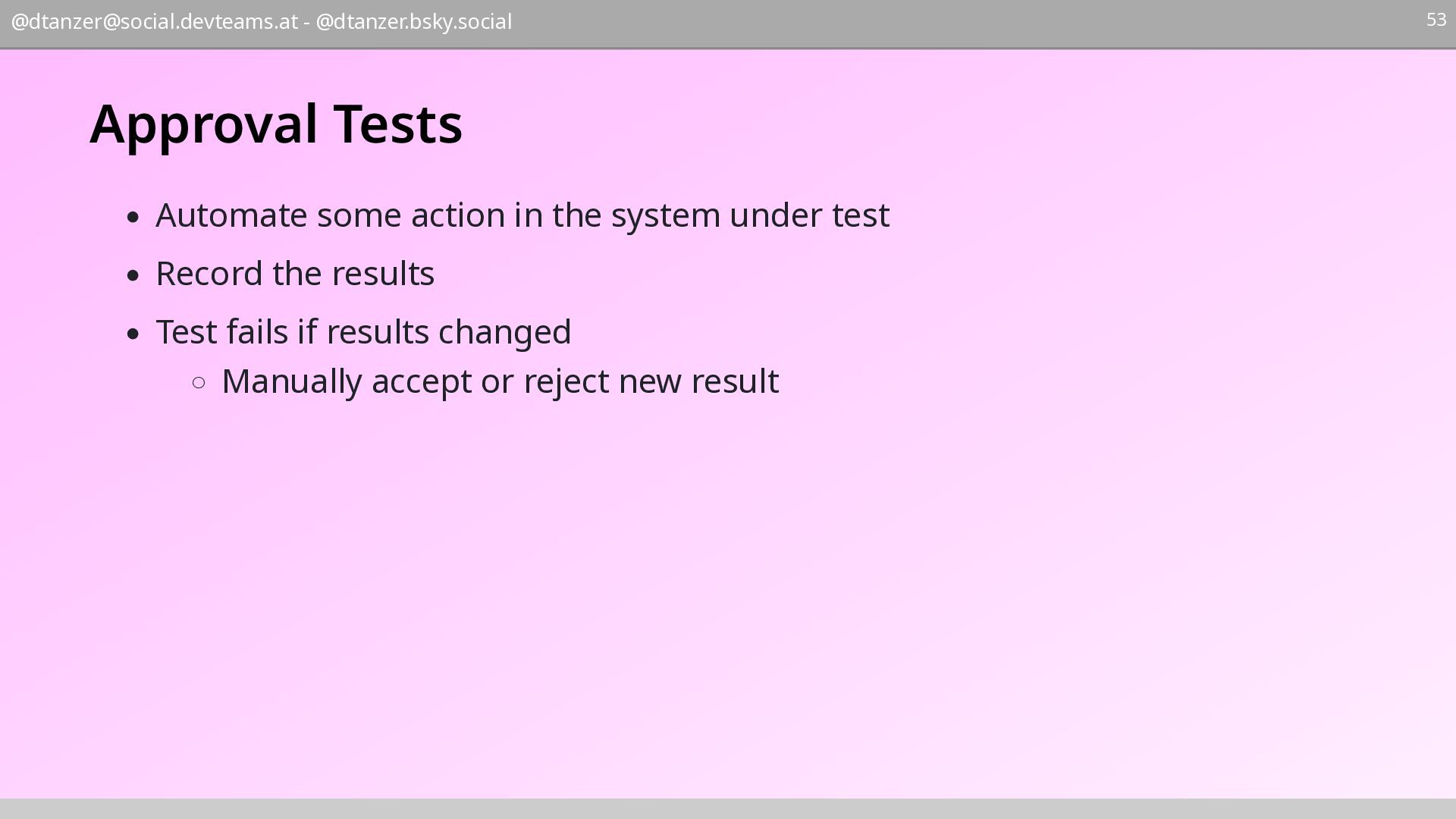The image size is (1456, 819).
Task: Click the word "changed" in the third bullet
Action: [504, 332]
